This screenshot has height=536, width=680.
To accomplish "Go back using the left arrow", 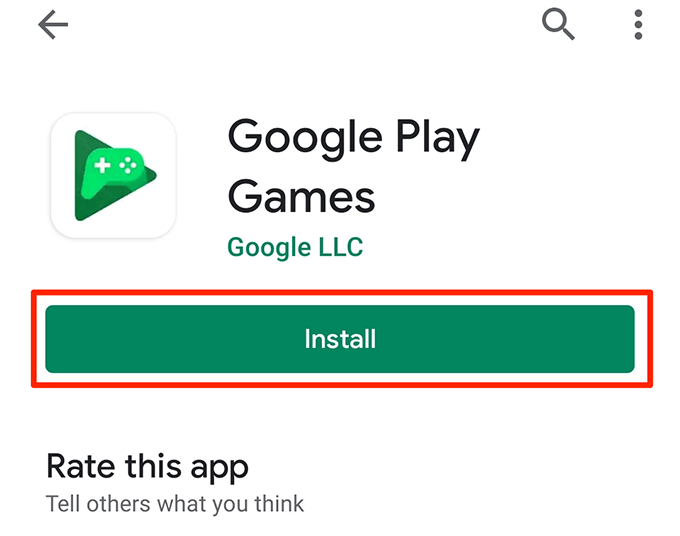I will pyautogui.click(x=53, y=25).
